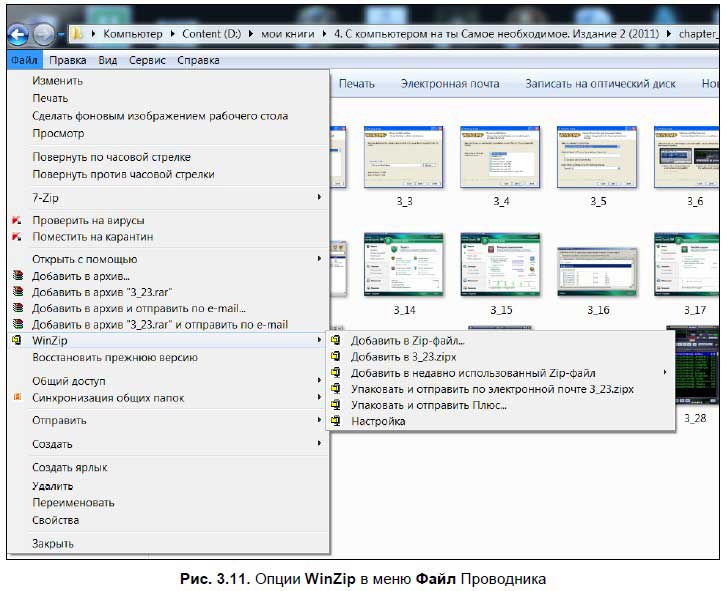Click the WinZip icon beside Настройка
This screenshot has height=591, width=727.
click(336, 421)
